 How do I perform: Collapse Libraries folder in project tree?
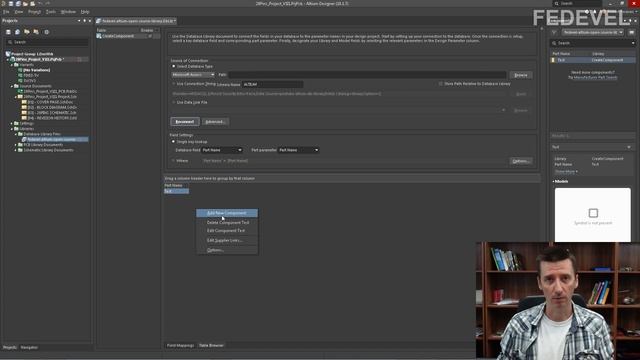12,129
